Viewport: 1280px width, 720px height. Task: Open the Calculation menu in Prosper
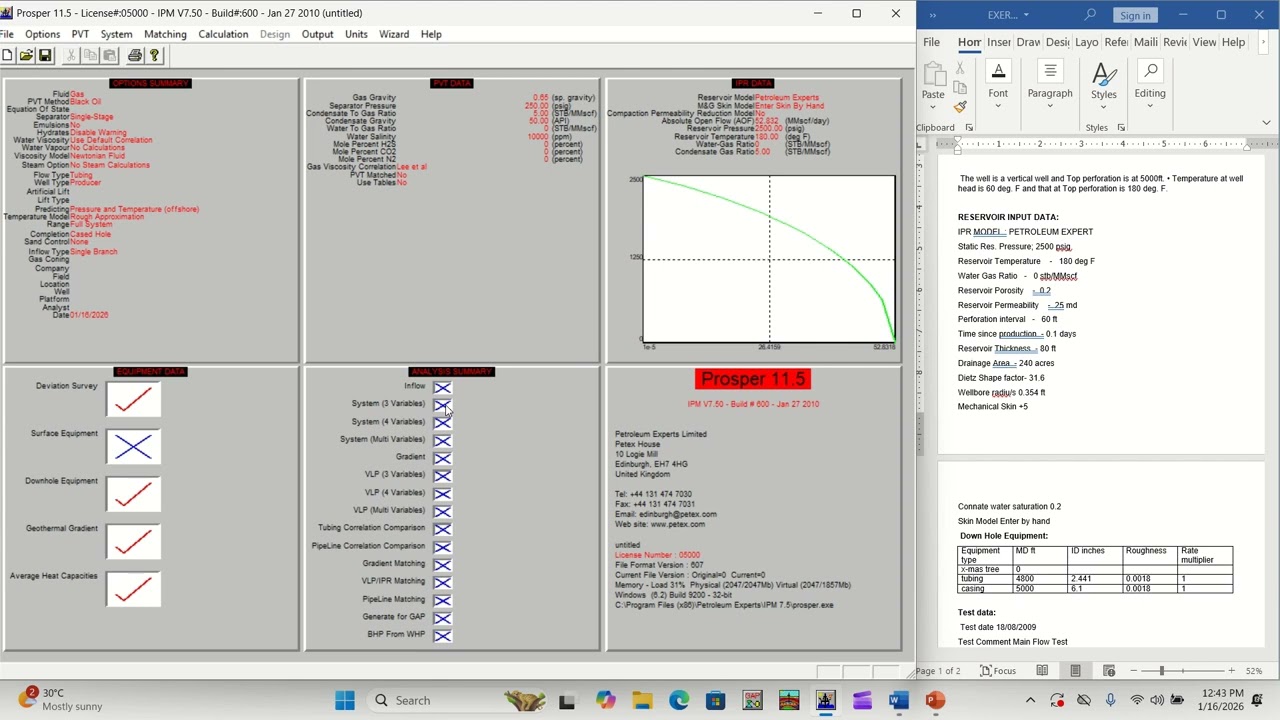click(223, 34)
